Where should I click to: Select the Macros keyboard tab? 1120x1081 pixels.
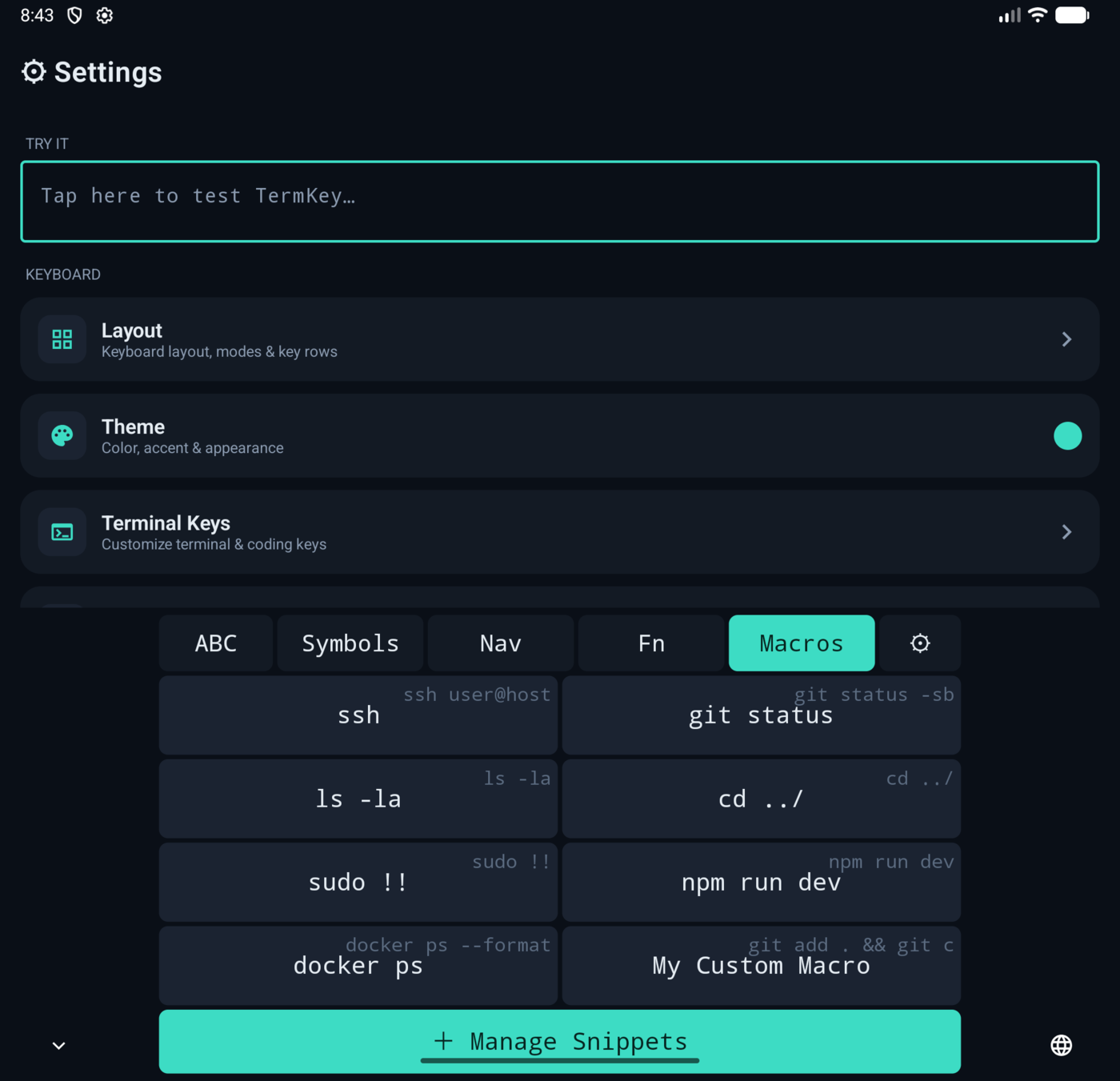[x=802, y=643]
